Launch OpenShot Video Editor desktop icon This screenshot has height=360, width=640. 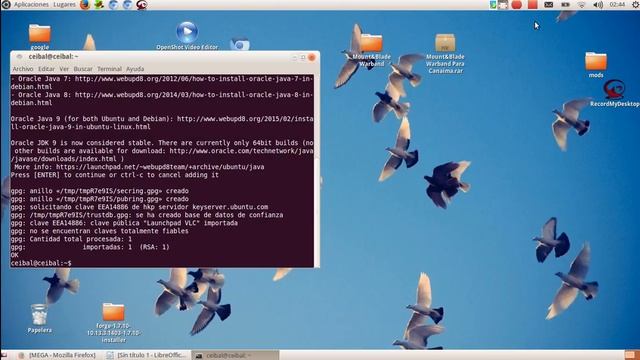[187, 36]
